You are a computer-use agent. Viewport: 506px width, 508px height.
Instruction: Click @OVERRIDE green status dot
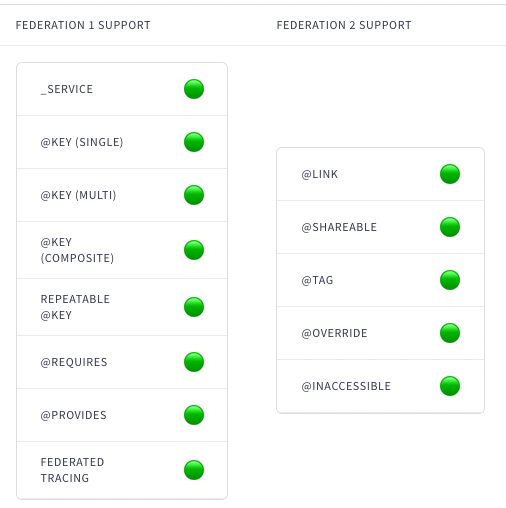pos(450,333)
